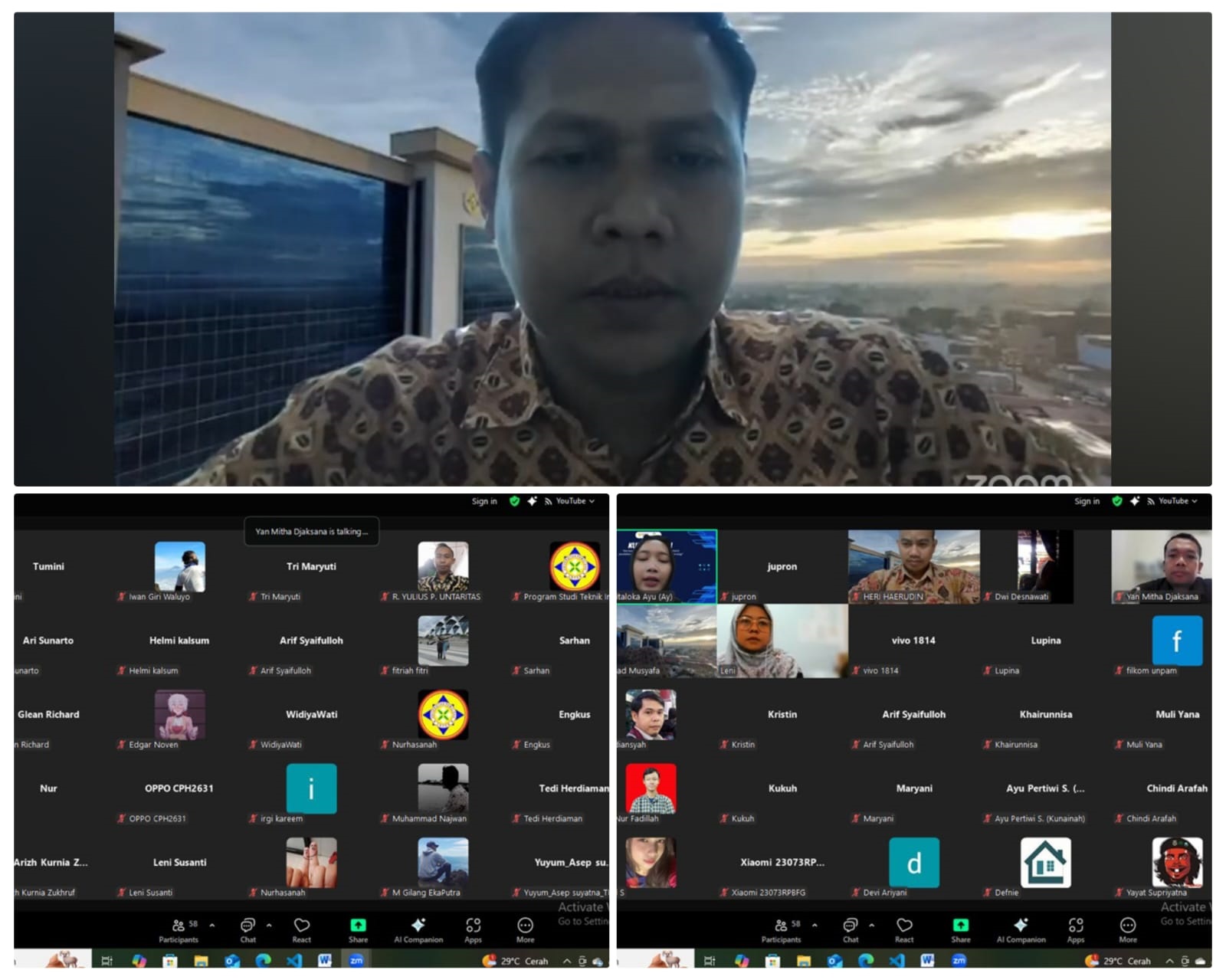The image size is (1226, 980).
Task: Open weather widget 29°C Cerah, left taskbar
Action: click(516, 961)
